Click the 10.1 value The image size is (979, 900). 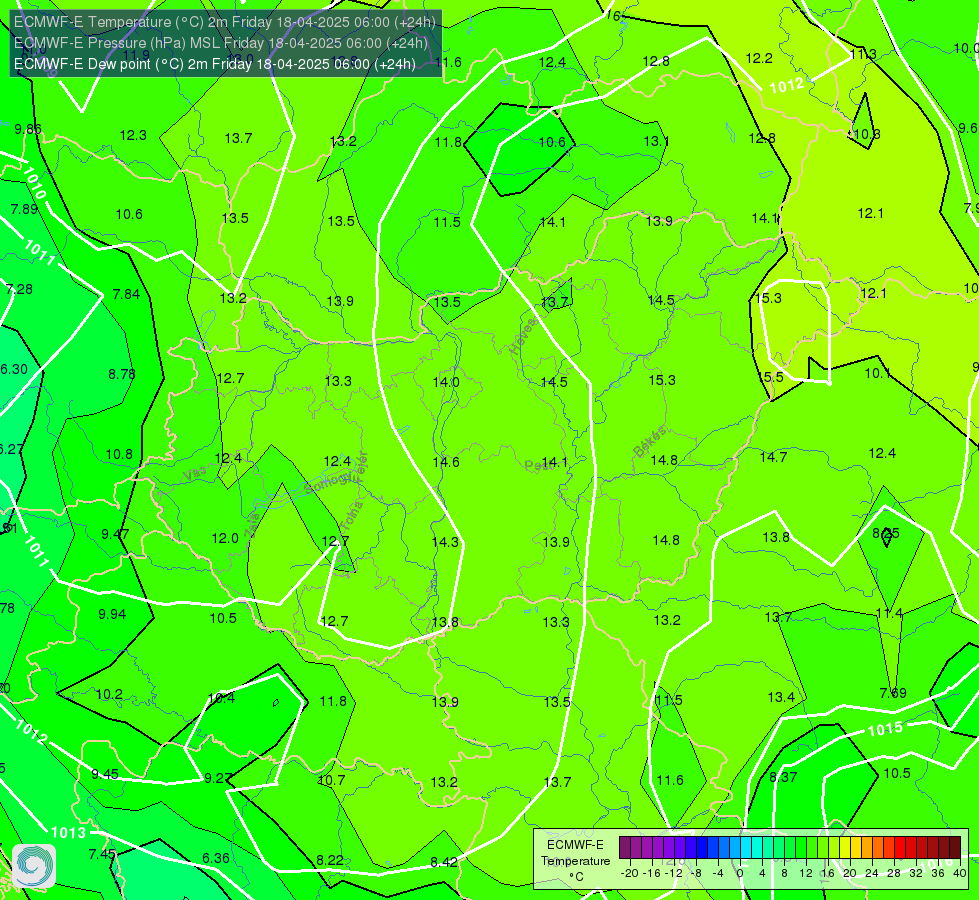(877, 373)
